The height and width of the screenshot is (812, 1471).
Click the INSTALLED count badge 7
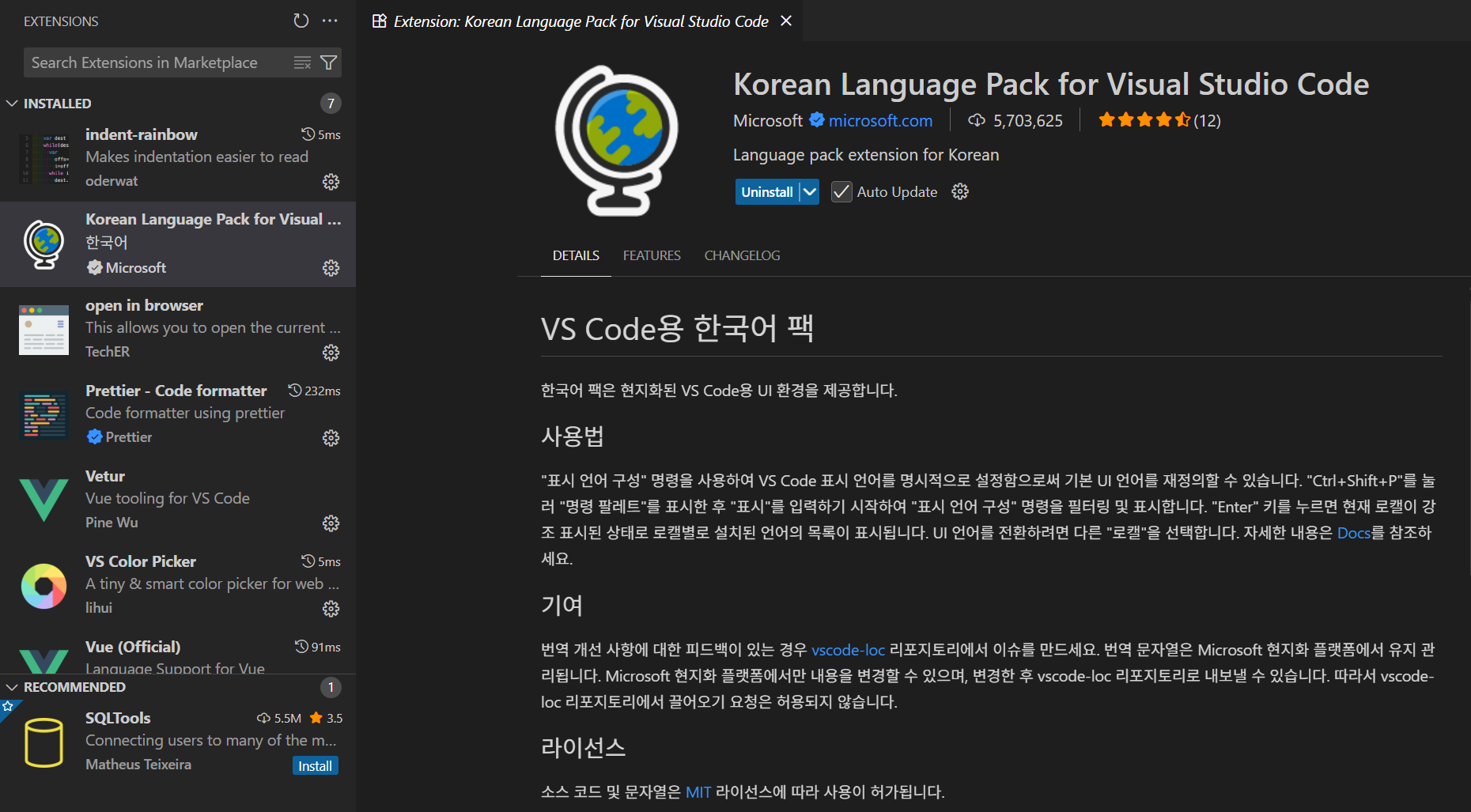point(331,104)
